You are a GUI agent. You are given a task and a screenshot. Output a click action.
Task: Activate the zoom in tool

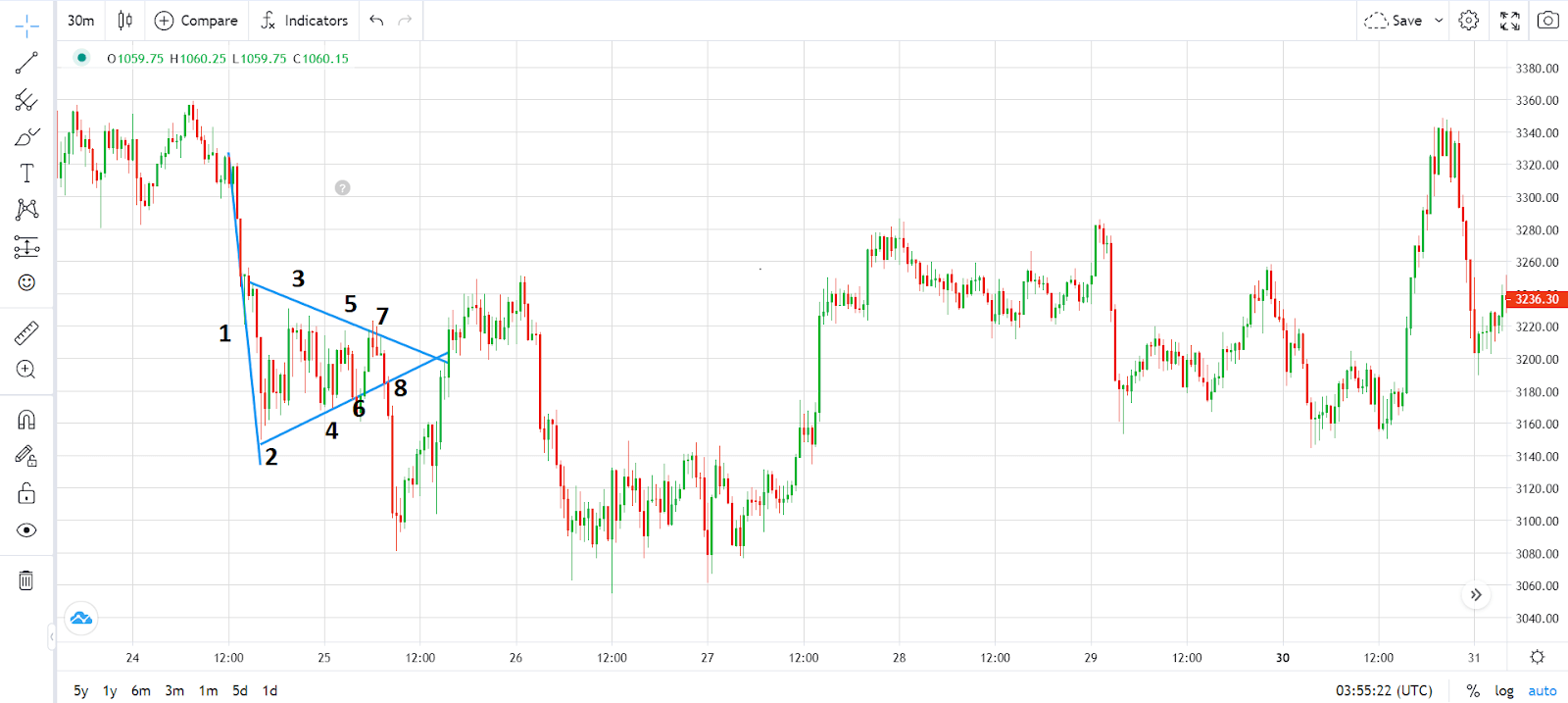pos(26,370)
